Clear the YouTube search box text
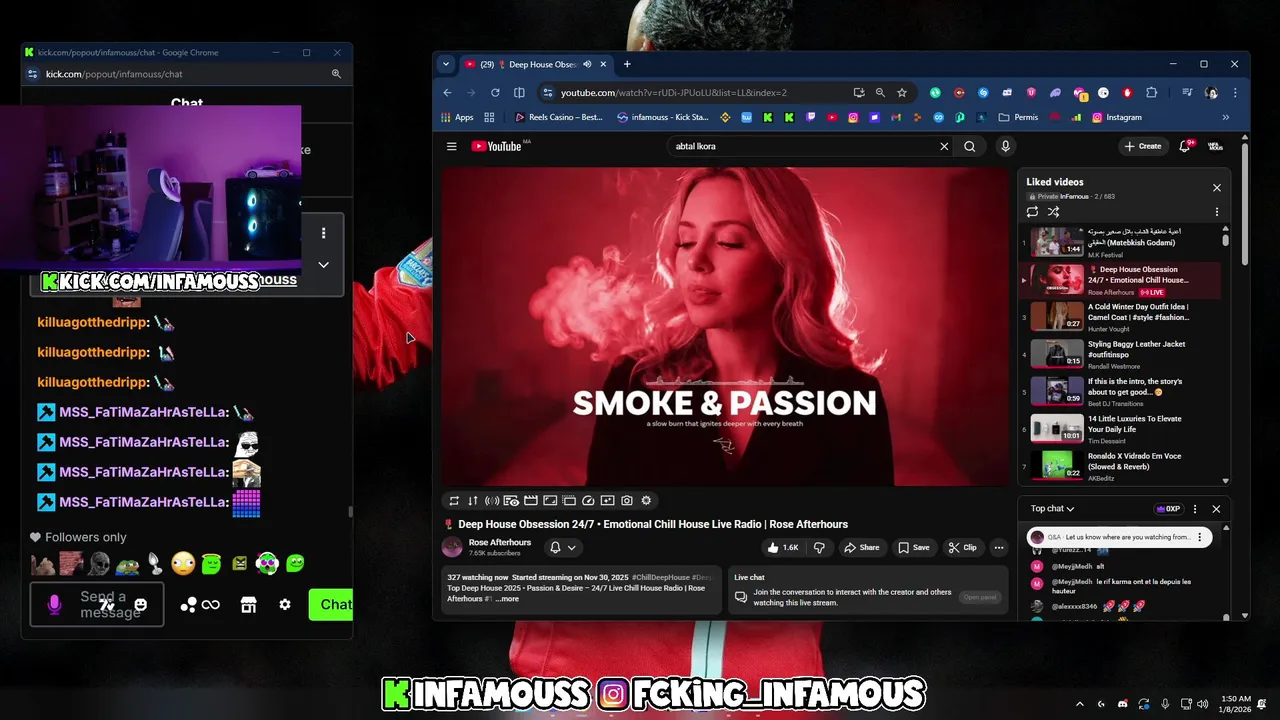The width and height of the screenshot is (1280, 720). [x=944, y=146]
